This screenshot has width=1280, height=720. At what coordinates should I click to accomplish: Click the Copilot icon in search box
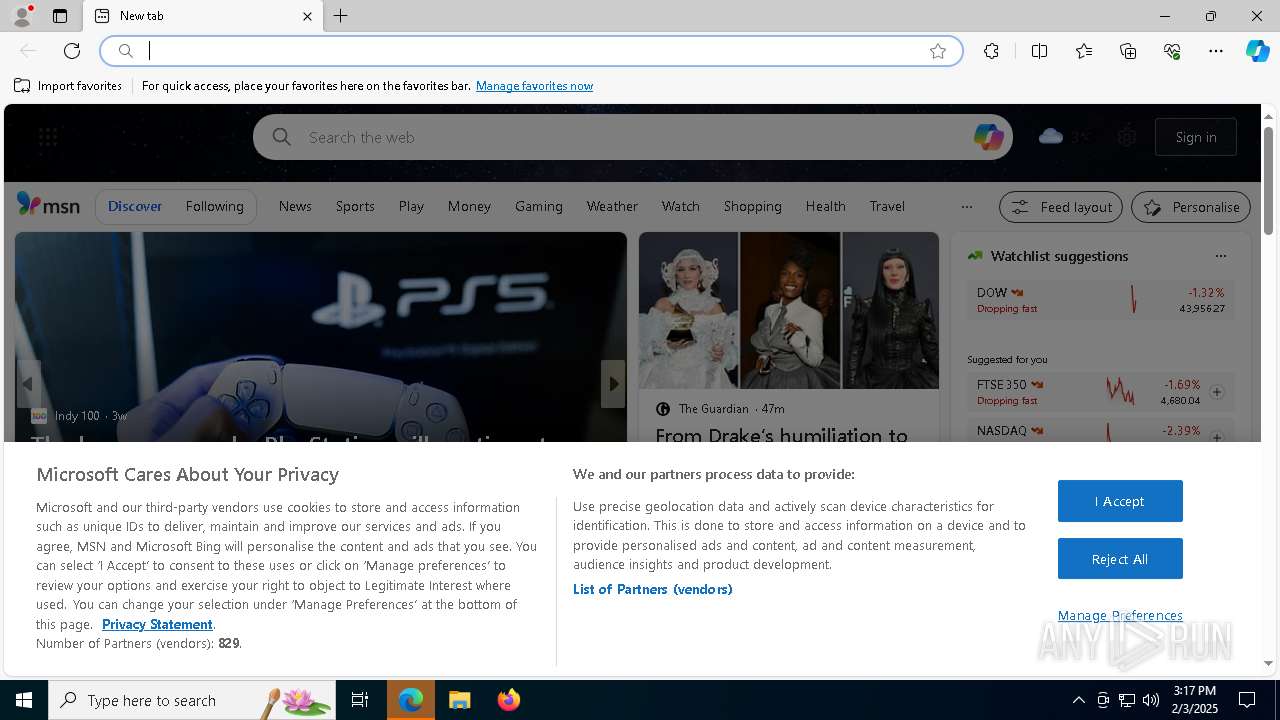pos(988,137)
